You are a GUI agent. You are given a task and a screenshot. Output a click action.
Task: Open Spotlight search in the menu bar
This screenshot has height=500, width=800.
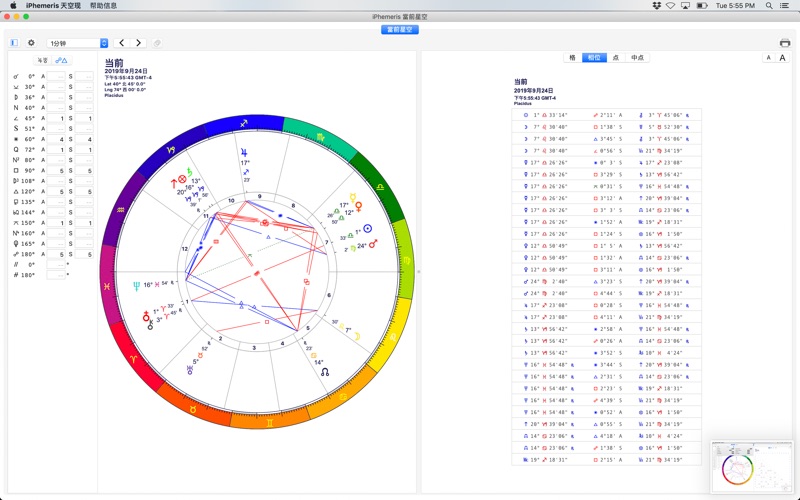(768, 5)
